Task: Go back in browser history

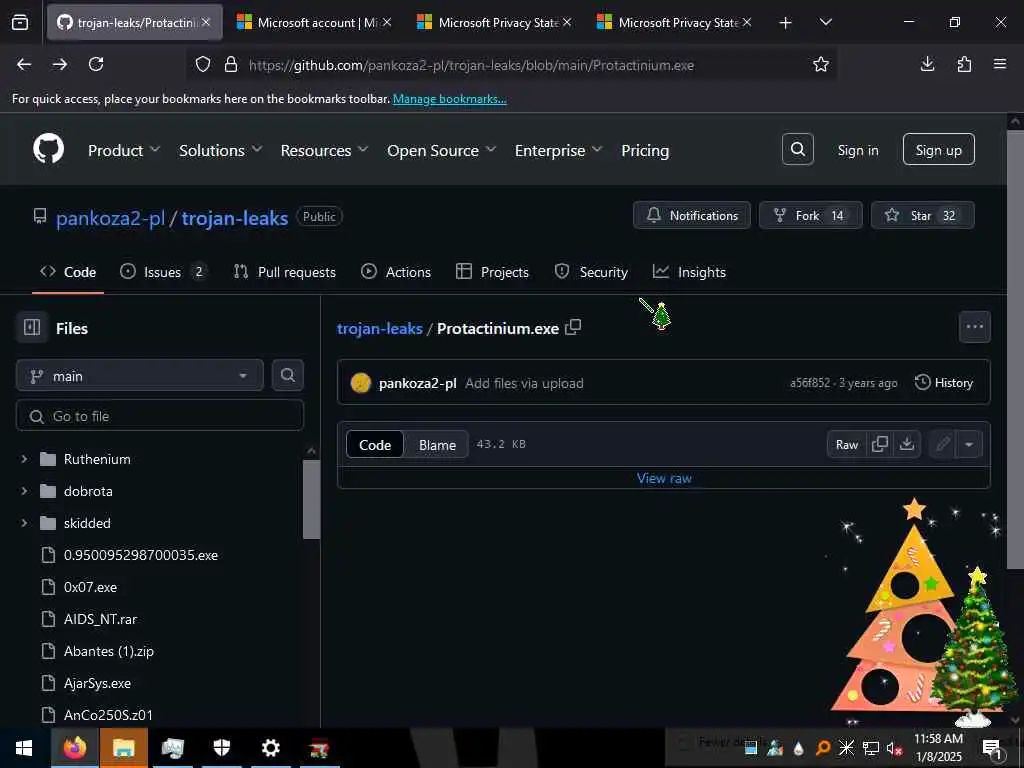Action: coord(24,64)
